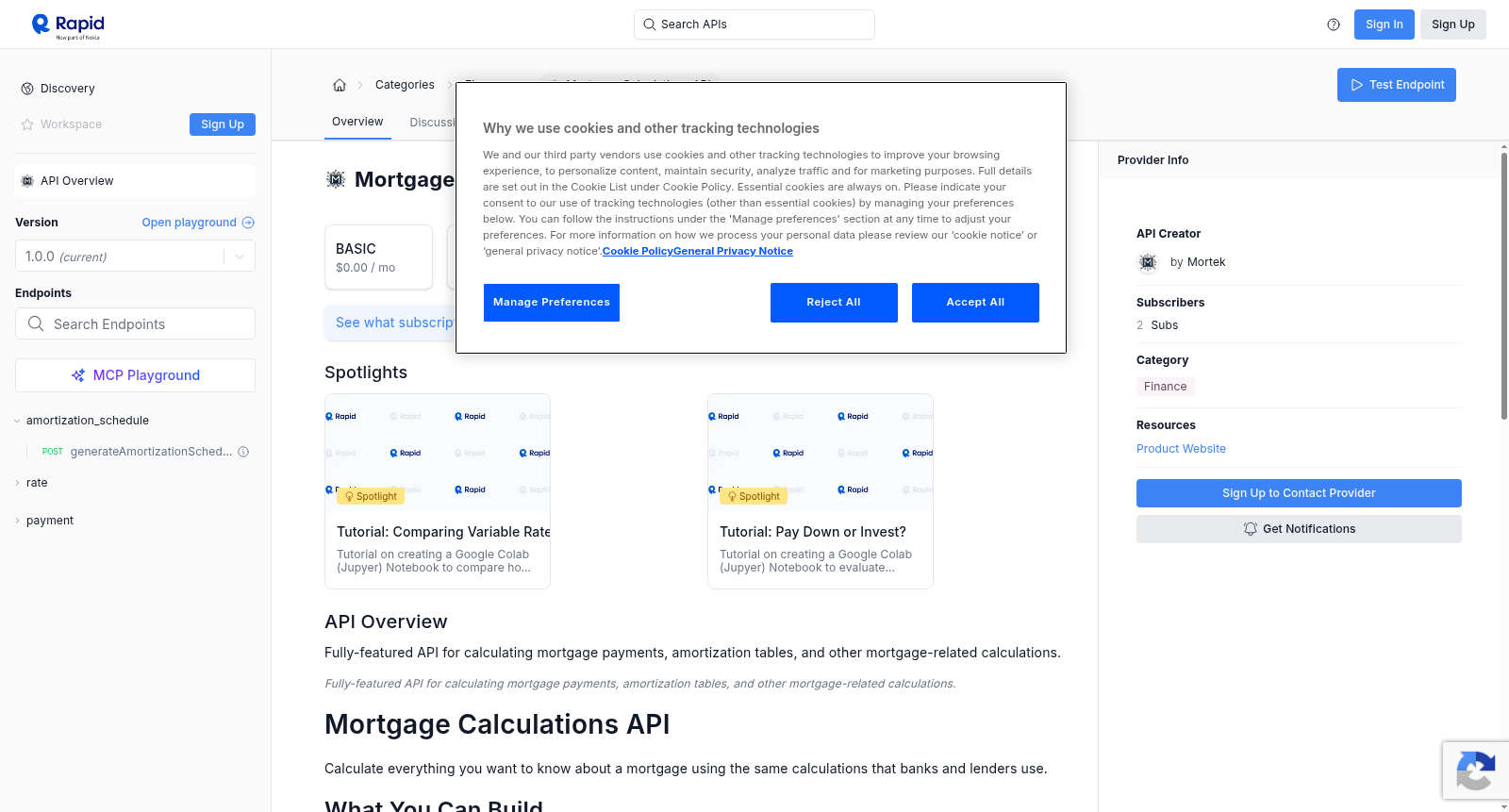Click Accept All cookies button
Screen dimensions: 1509x812
click(975, 303)
